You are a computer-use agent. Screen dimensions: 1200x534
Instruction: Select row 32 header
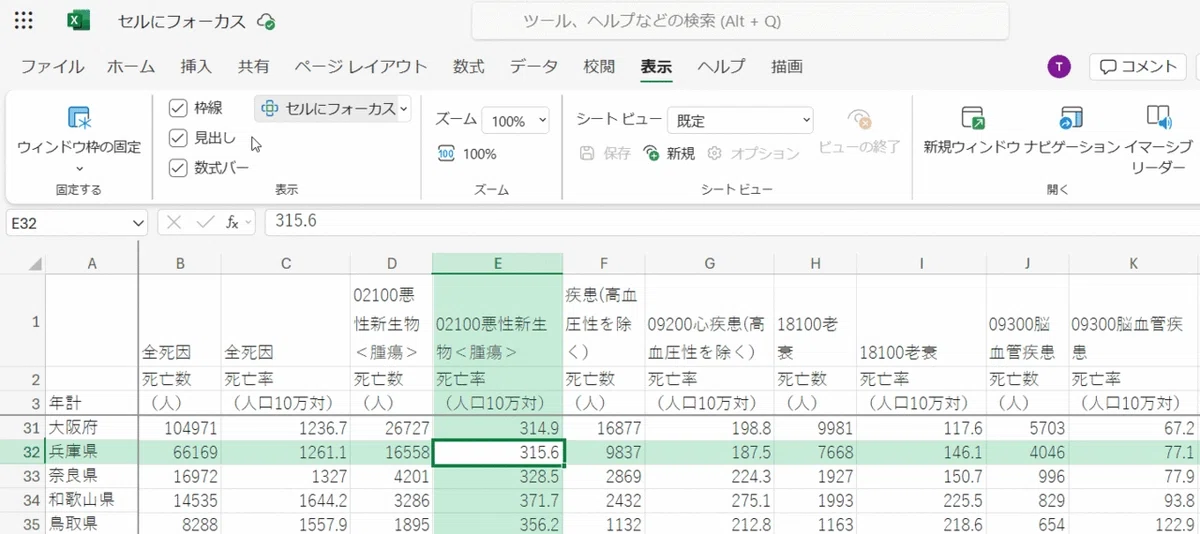[22, 451]
